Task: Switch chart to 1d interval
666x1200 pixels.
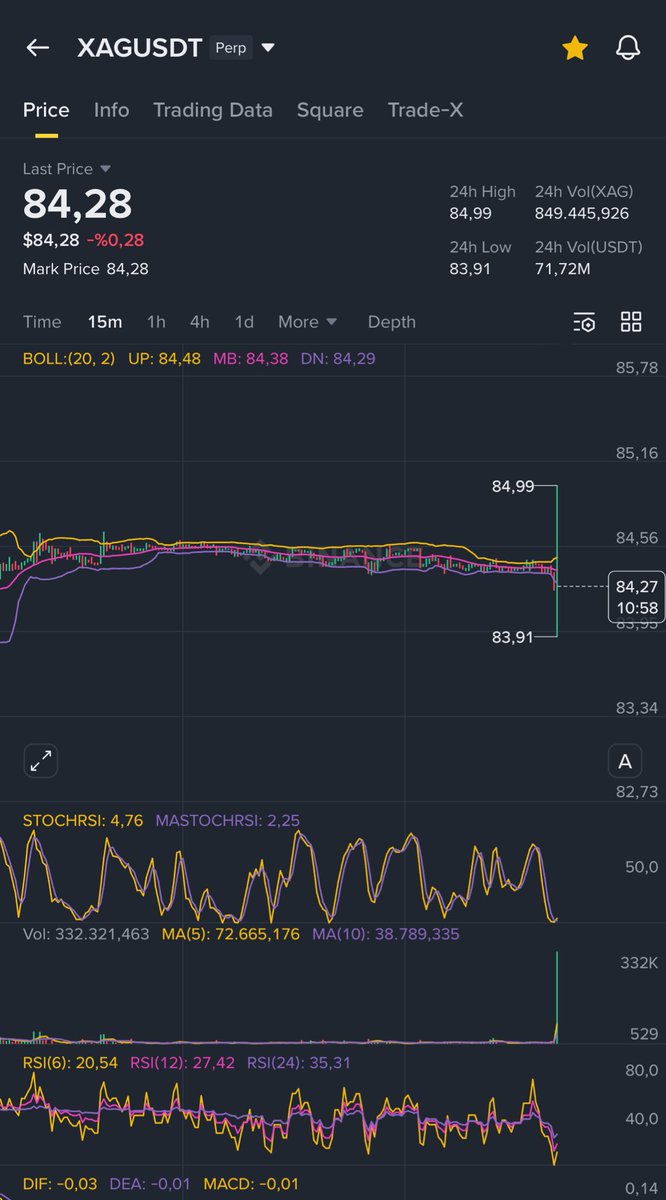Action: click(x=244, y=322)
